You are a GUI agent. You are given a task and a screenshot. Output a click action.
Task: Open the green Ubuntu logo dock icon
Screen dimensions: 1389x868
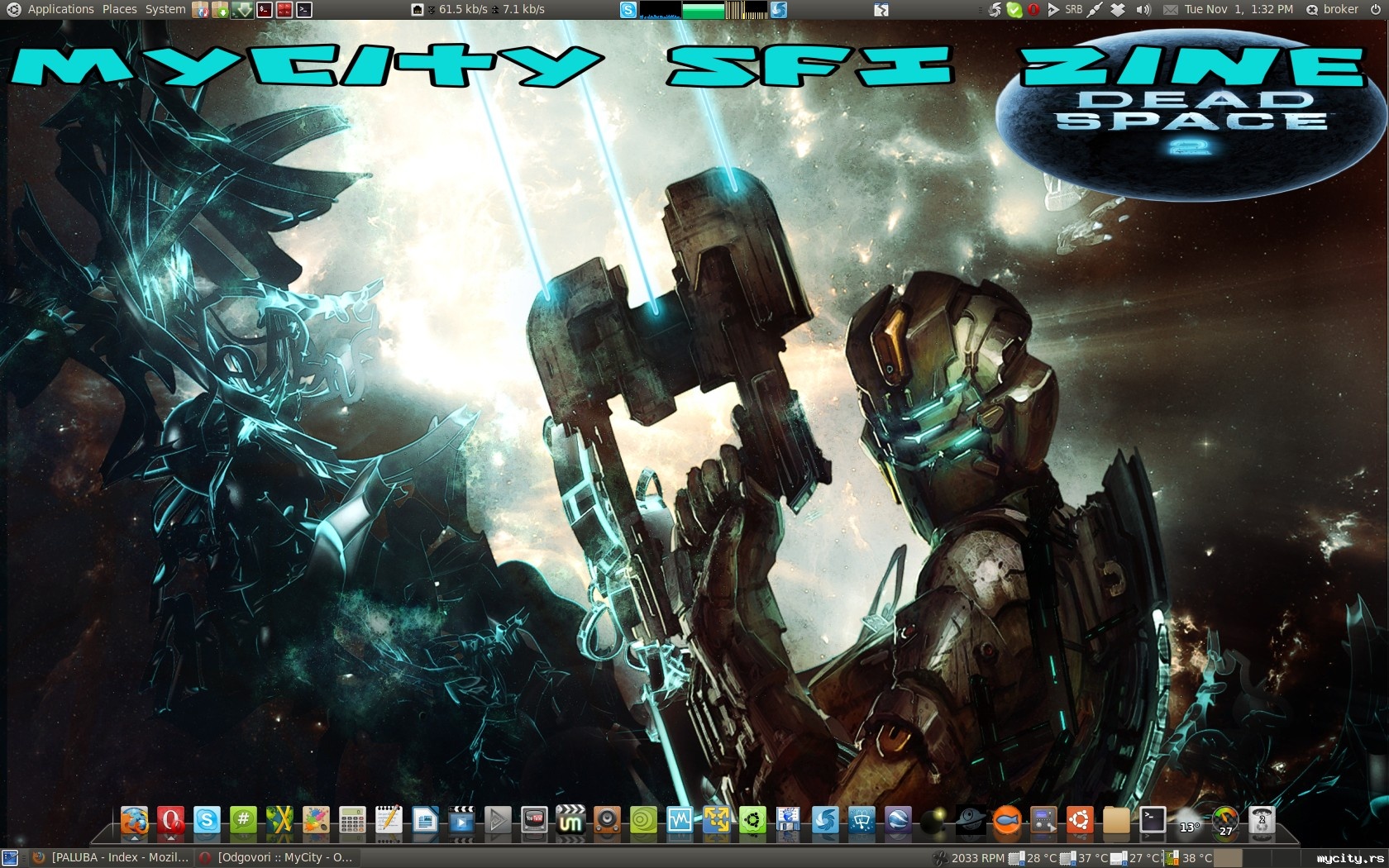752,821
